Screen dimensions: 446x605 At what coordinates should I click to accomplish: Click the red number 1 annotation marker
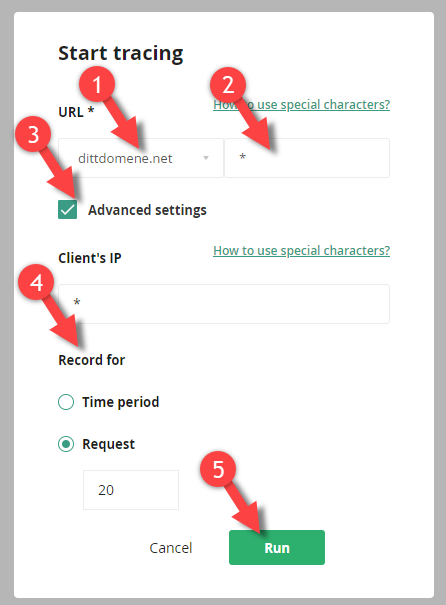coord(97,84)
